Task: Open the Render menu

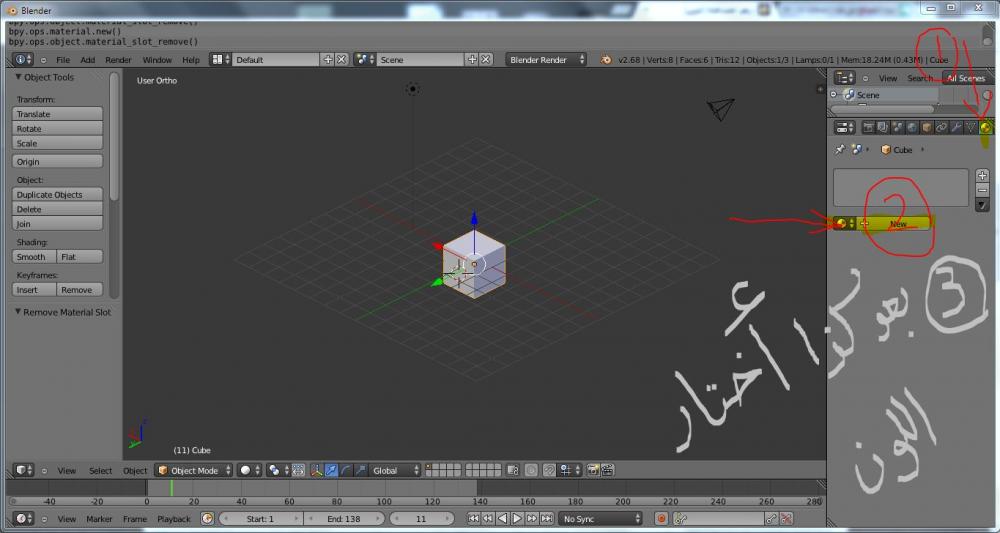Action: coord(118,60)
